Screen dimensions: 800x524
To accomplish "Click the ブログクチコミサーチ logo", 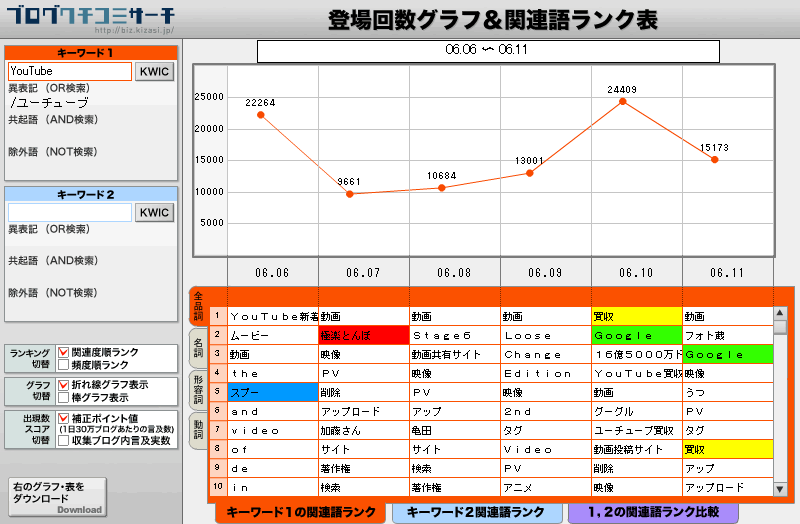I will click(x=90, y=20).
